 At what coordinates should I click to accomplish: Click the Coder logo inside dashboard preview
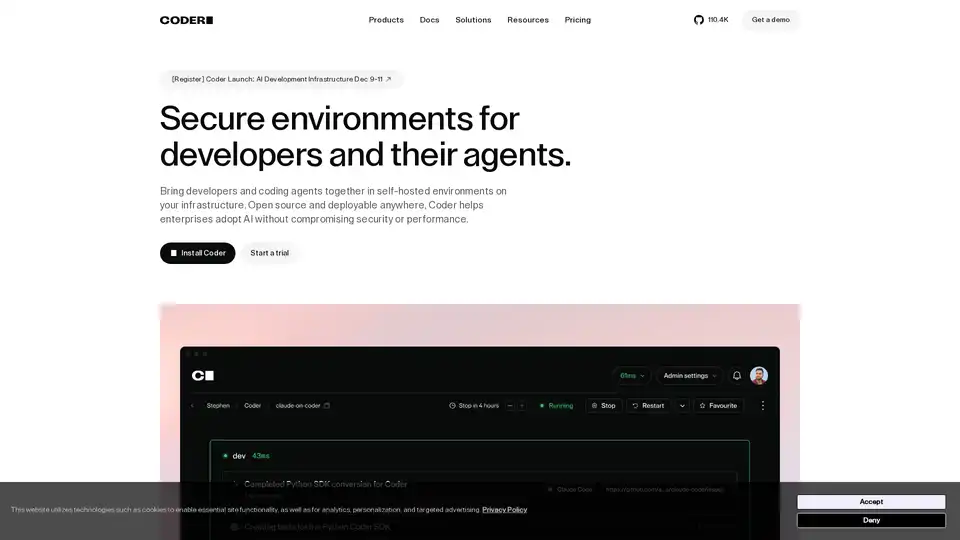[x=203, y=376]
